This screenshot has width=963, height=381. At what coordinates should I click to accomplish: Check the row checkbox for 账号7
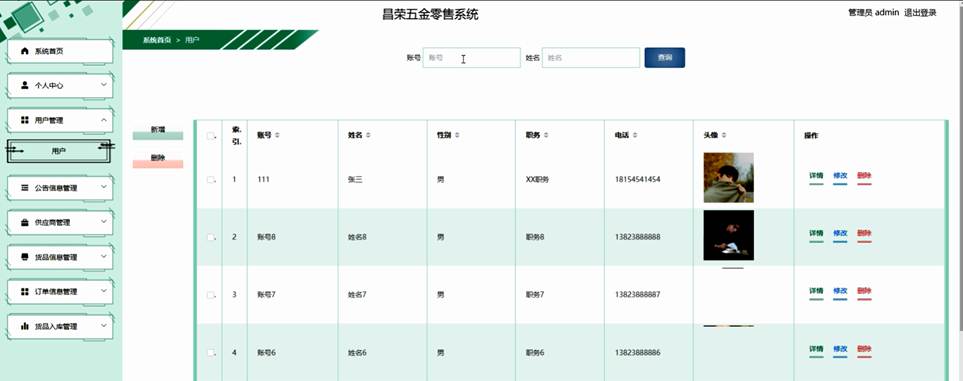pyautogui.click(x=211, y=295)
